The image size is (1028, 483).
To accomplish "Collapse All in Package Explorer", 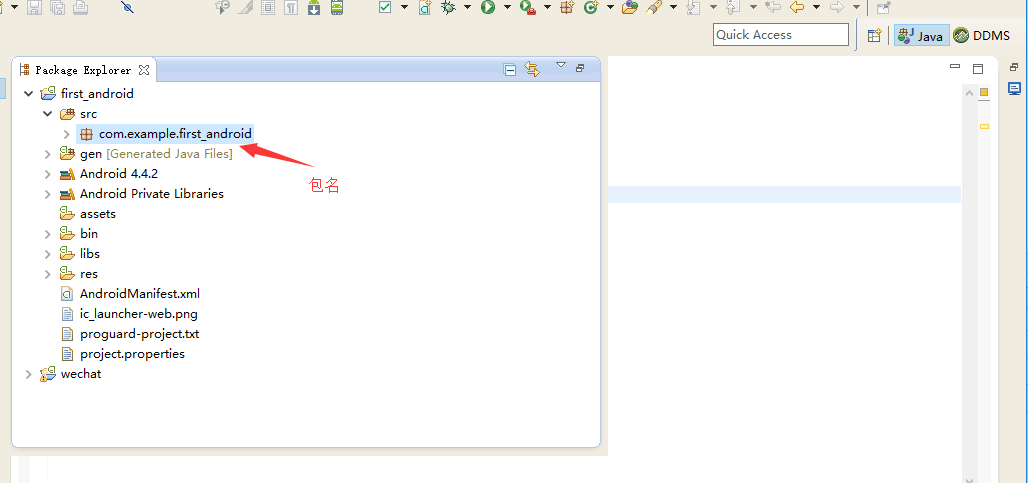I will tap(510, 69).
